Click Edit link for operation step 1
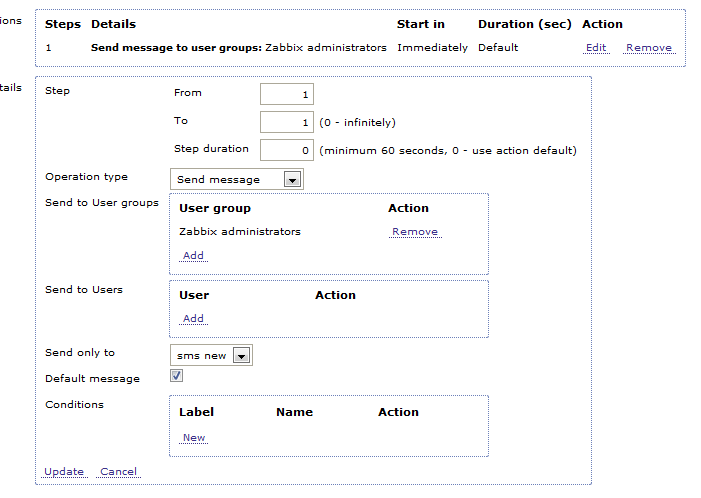 (596, 48)
